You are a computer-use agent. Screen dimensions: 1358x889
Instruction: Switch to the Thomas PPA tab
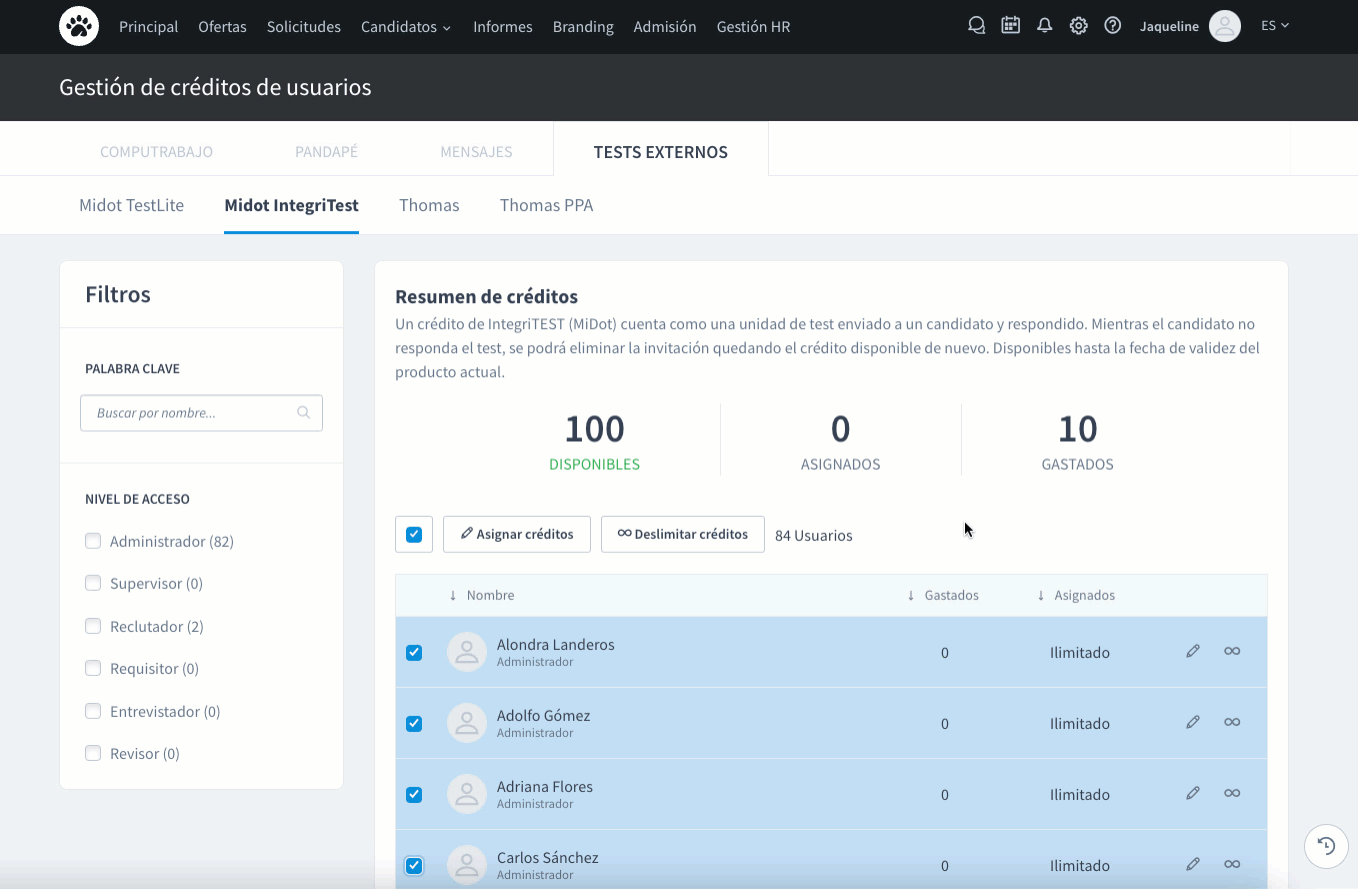pyautogui.click(x=546, y=206)
